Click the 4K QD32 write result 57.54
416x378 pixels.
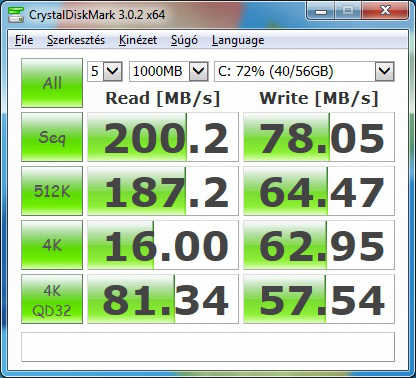pos(319,299)
